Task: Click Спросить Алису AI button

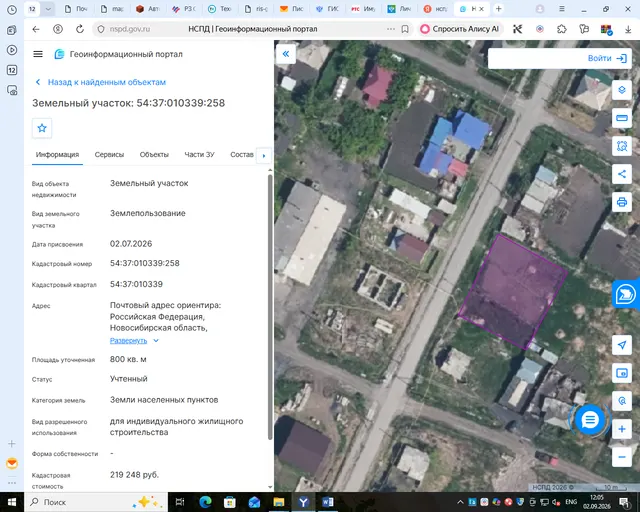Action: (x=460, y=29)
